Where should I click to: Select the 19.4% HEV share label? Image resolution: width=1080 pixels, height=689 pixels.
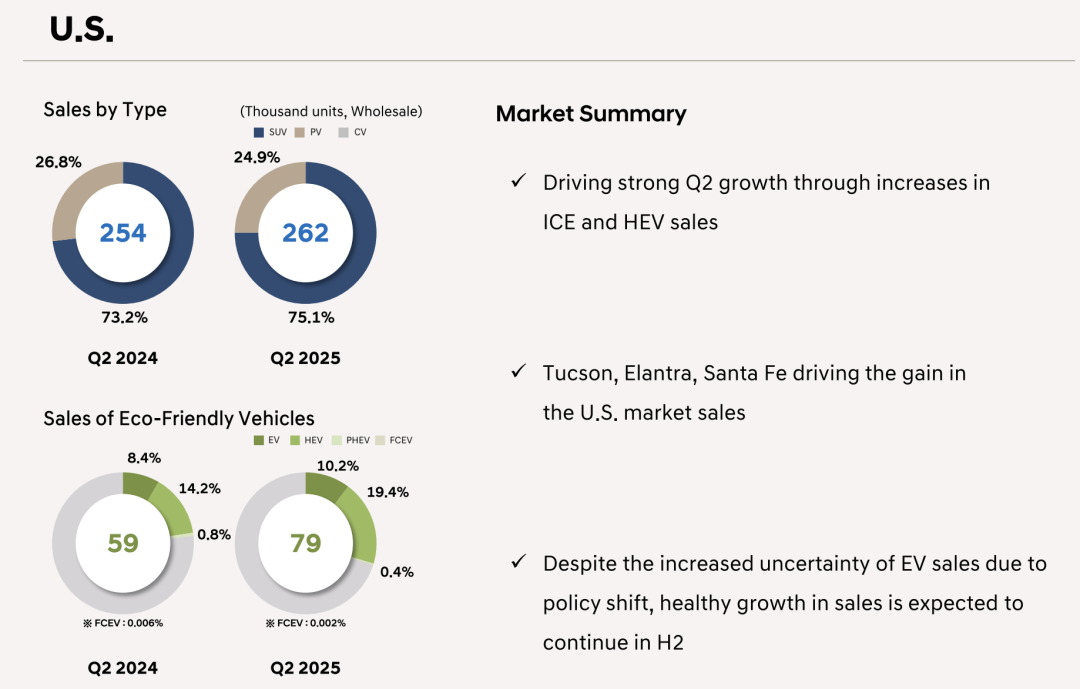(x=387, y=493)
